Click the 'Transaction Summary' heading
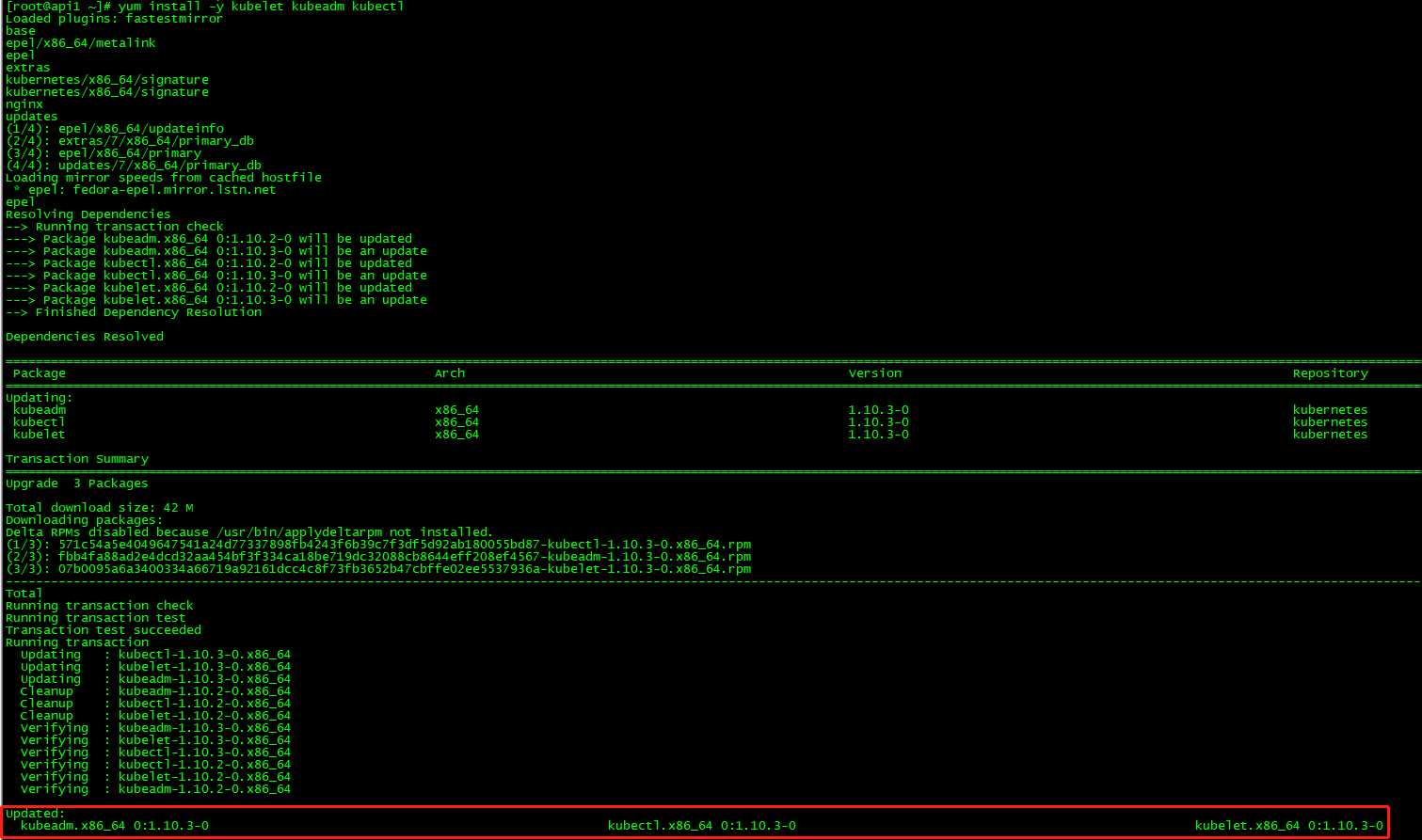1422x840 pixels. [77, 459]
